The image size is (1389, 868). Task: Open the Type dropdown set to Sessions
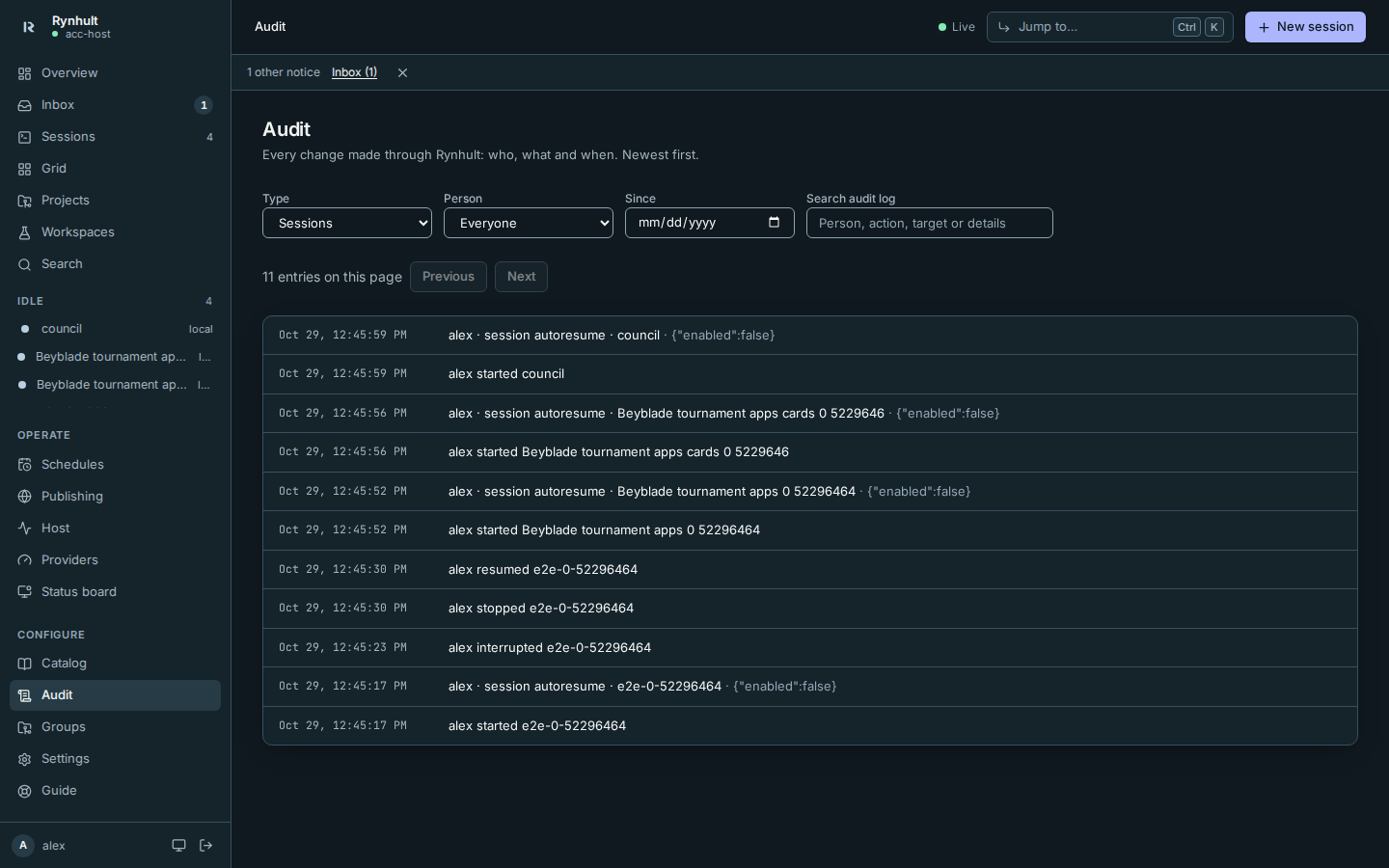click(x=347, y=223)
